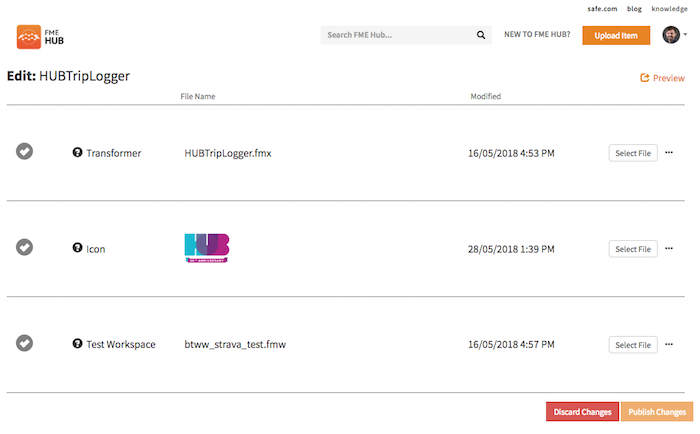
Task: Click the 28/05/2018 1:39 PM modified date
Action: [511, 249]
